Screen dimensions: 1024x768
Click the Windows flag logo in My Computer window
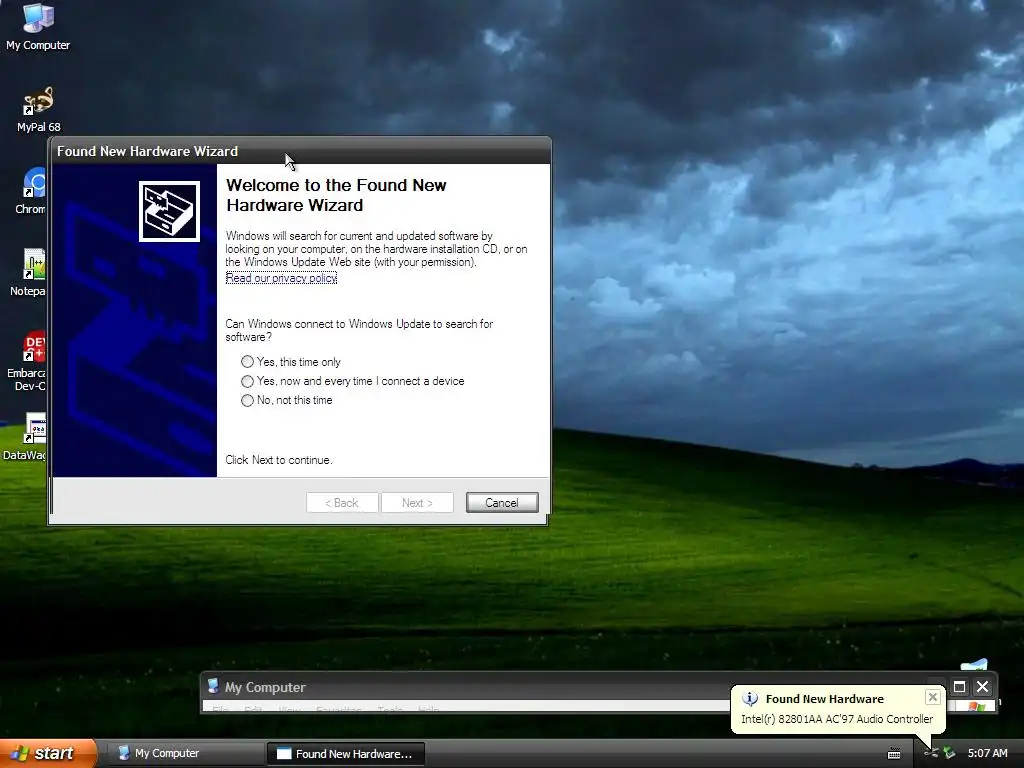(976, 707)
